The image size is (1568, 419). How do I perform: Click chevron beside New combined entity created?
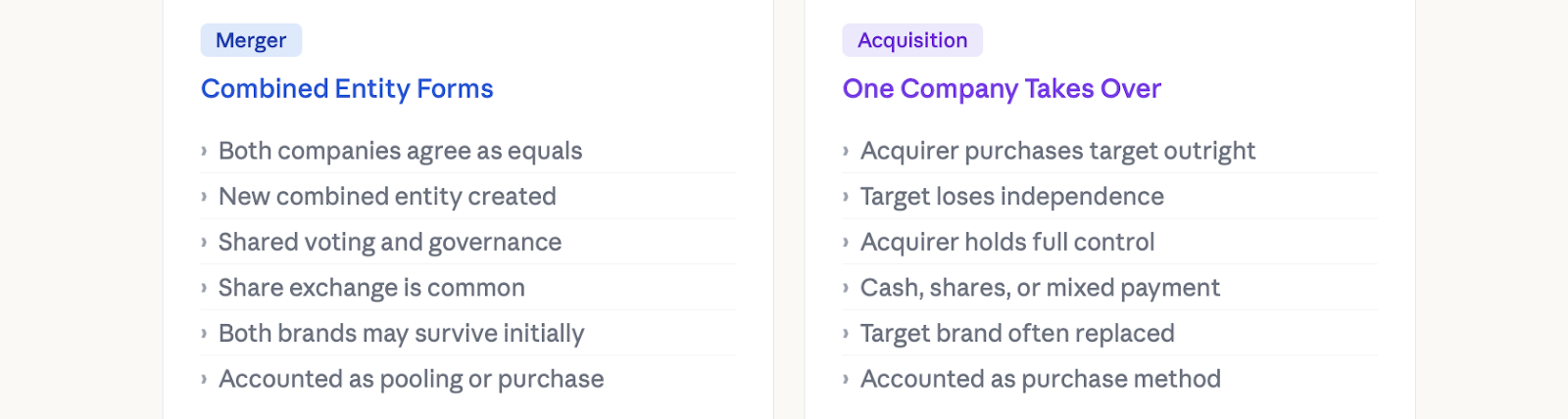[x=204, y=197]
